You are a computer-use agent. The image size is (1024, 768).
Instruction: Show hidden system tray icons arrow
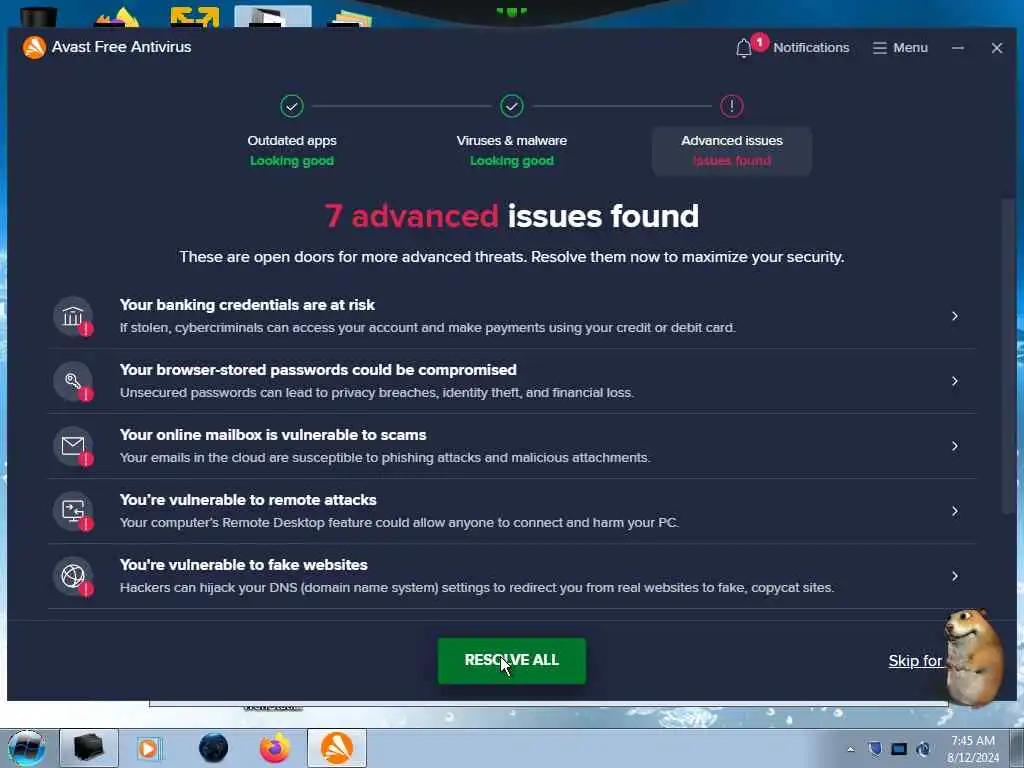850,749
